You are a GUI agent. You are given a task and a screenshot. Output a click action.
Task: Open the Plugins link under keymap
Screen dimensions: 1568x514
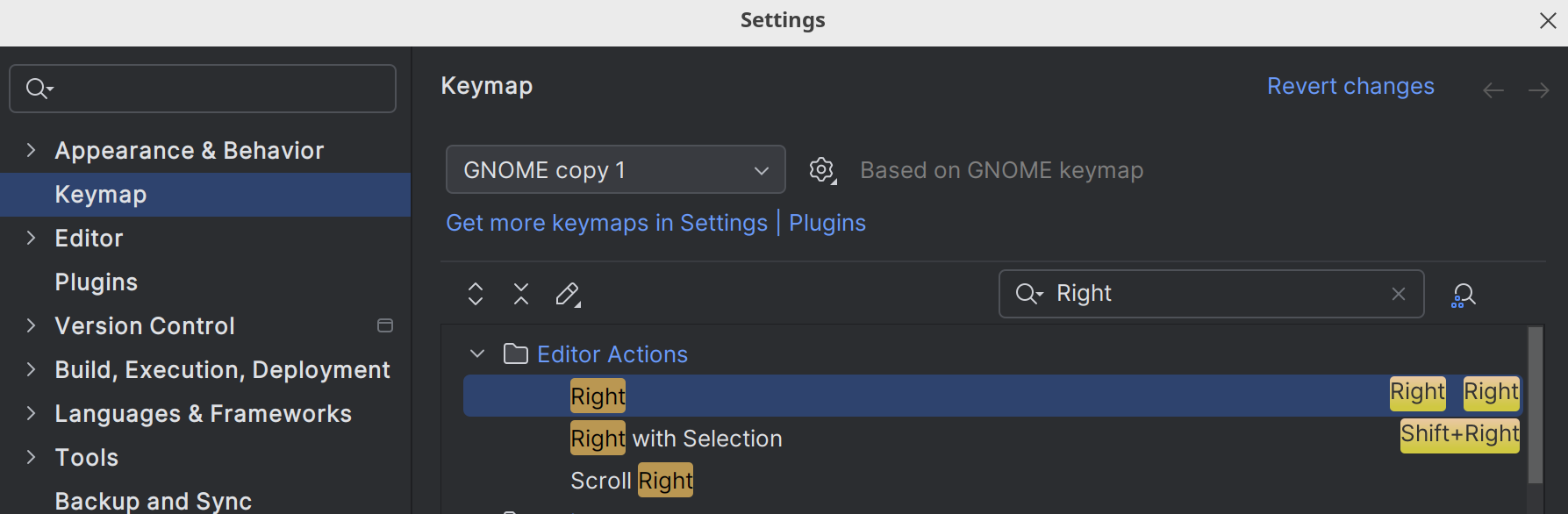point(827,223)
